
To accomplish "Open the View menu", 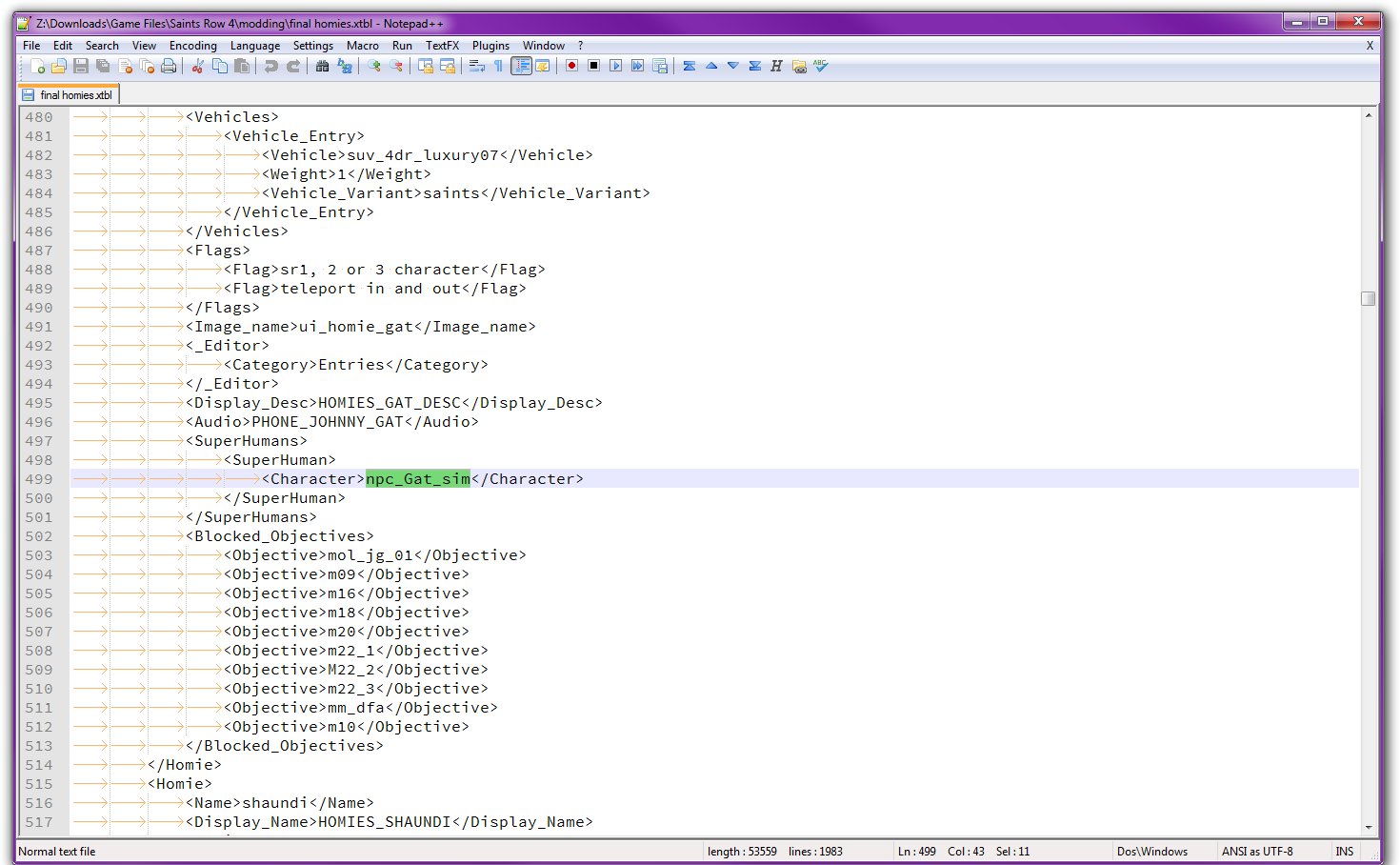I will [x=144, y=45].
